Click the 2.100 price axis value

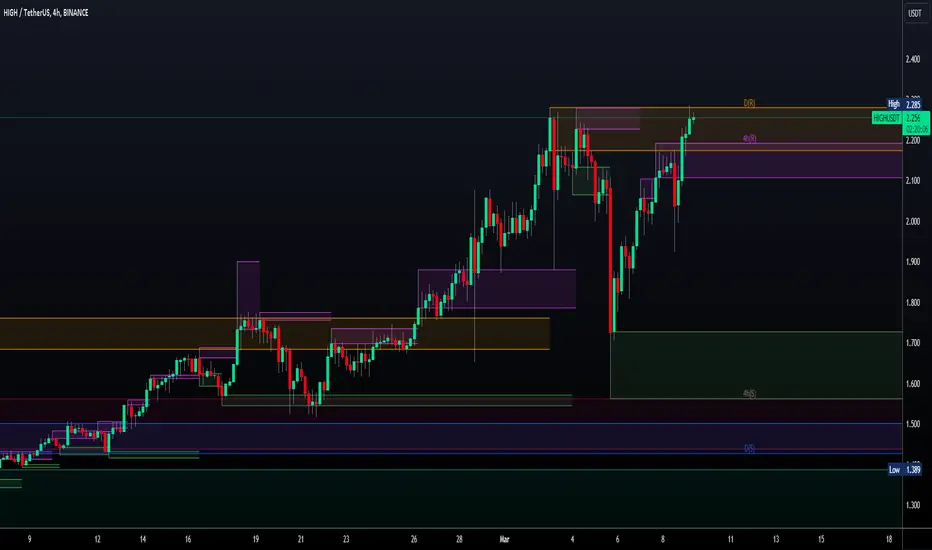912,180
